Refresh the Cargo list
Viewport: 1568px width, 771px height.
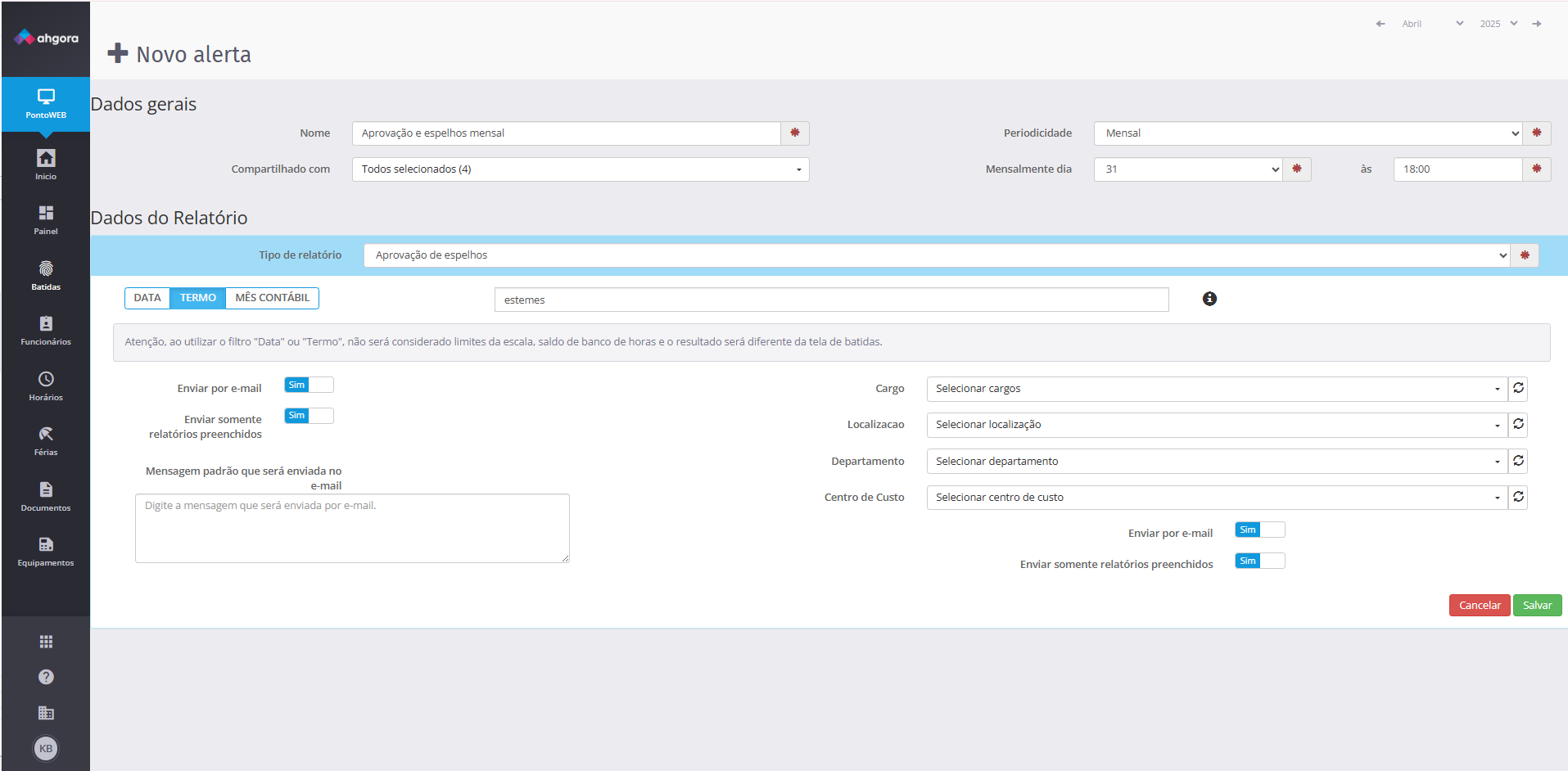click(x=1518, y=388)
